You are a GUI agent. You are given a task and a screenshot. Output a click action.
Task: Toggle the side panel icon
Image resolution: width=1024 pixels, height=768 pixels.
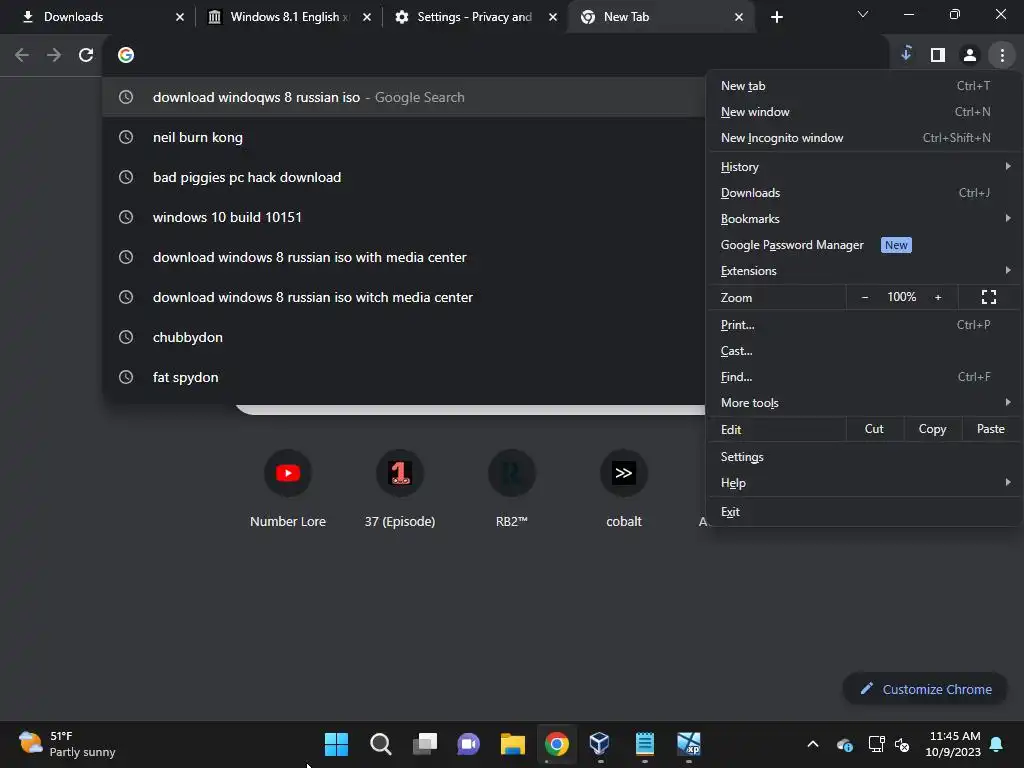(x=938, y=55)
